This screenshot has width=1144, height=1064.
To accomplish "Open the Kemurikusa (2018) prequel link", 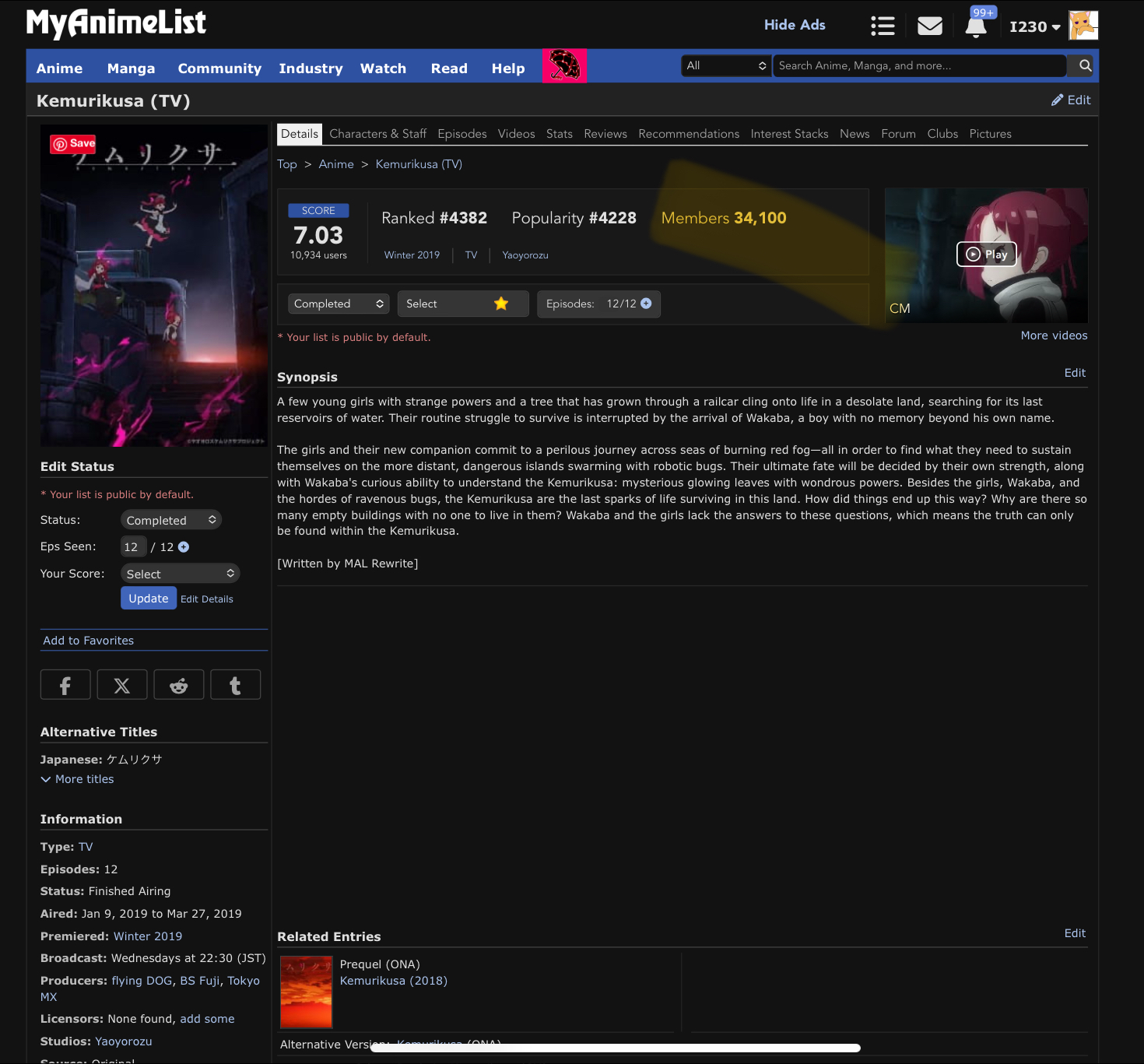I will (394, 981).
